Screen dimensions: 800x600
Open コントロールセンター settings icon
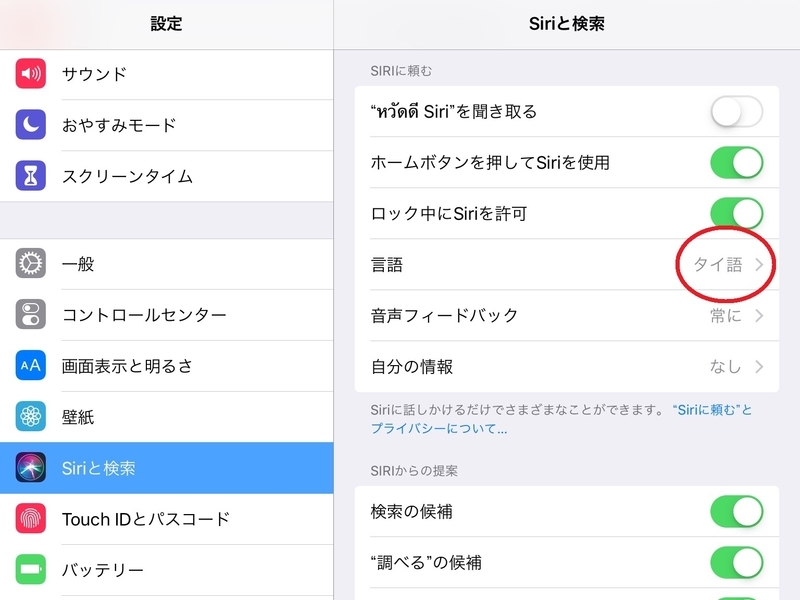tap(29, 313)
